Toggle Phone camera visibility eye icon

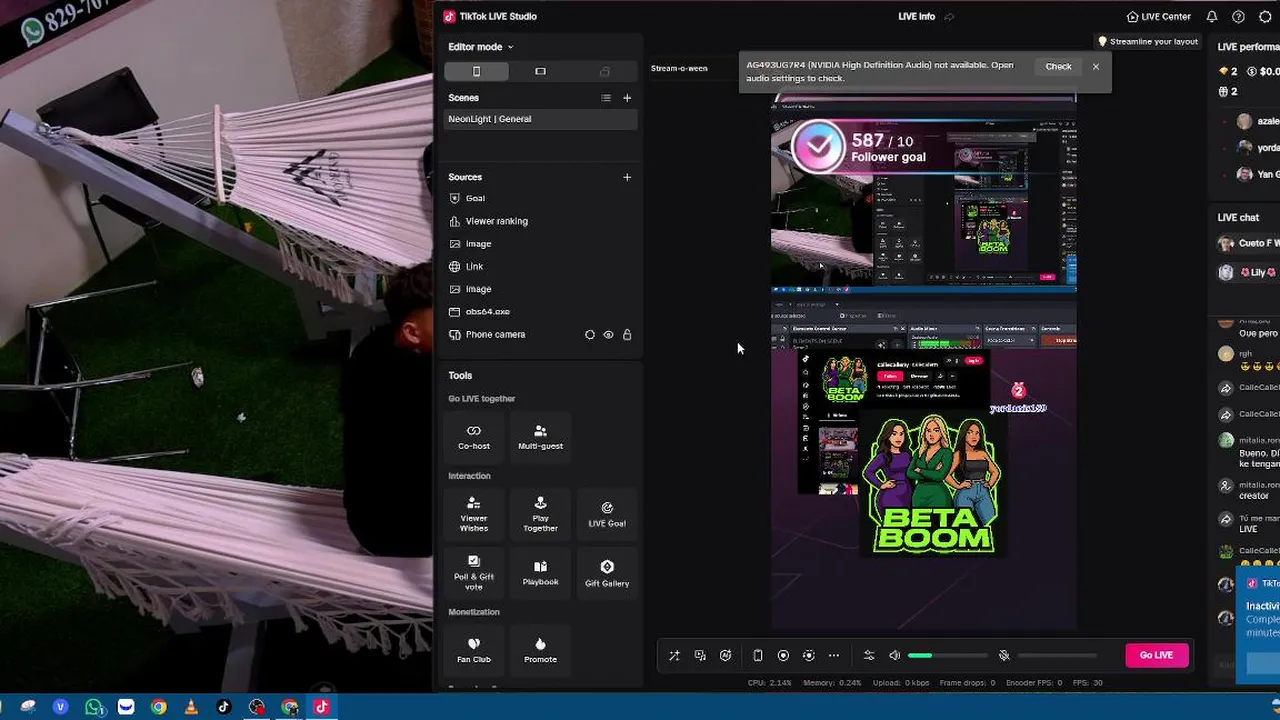(608, 335)
